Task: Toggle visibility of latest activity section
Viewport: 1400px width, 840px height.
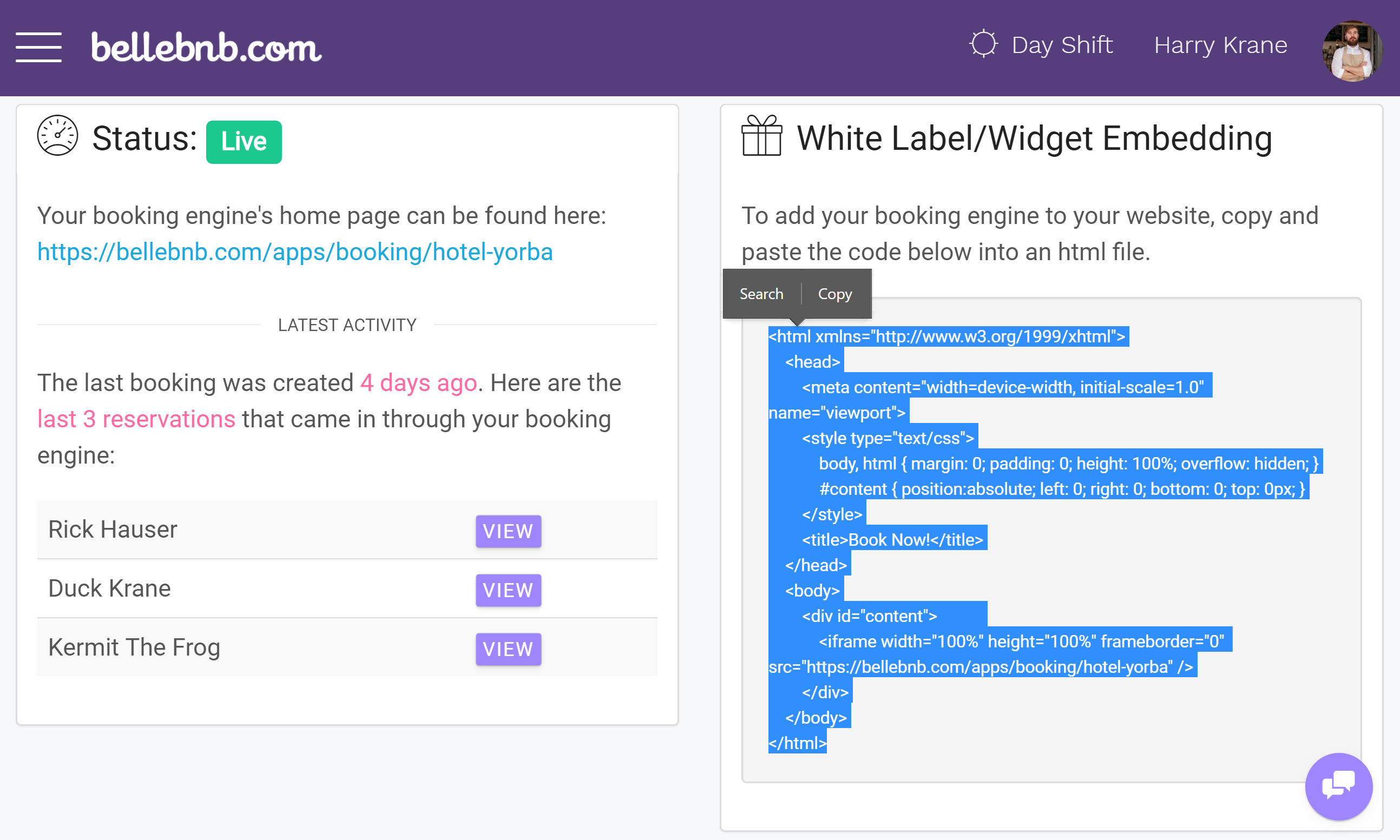Action: [347, 324]
